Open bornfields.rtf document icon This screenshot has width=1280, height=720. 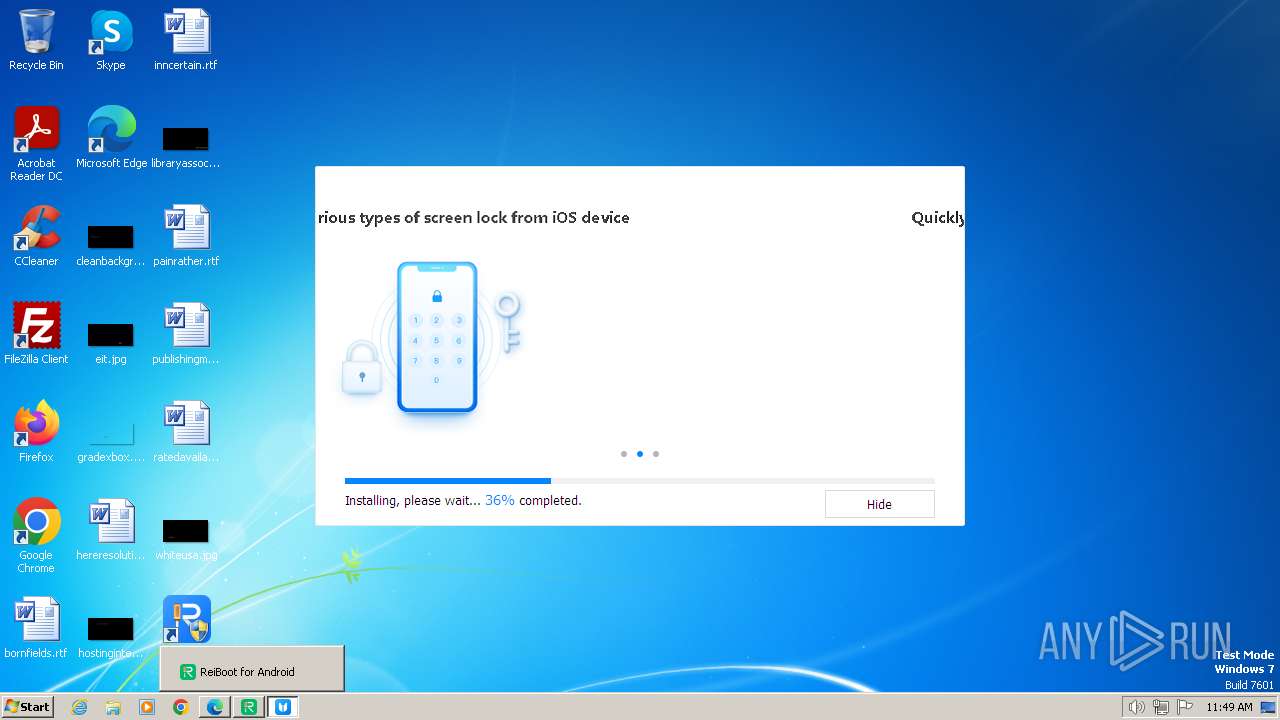[x=36, y=628]
